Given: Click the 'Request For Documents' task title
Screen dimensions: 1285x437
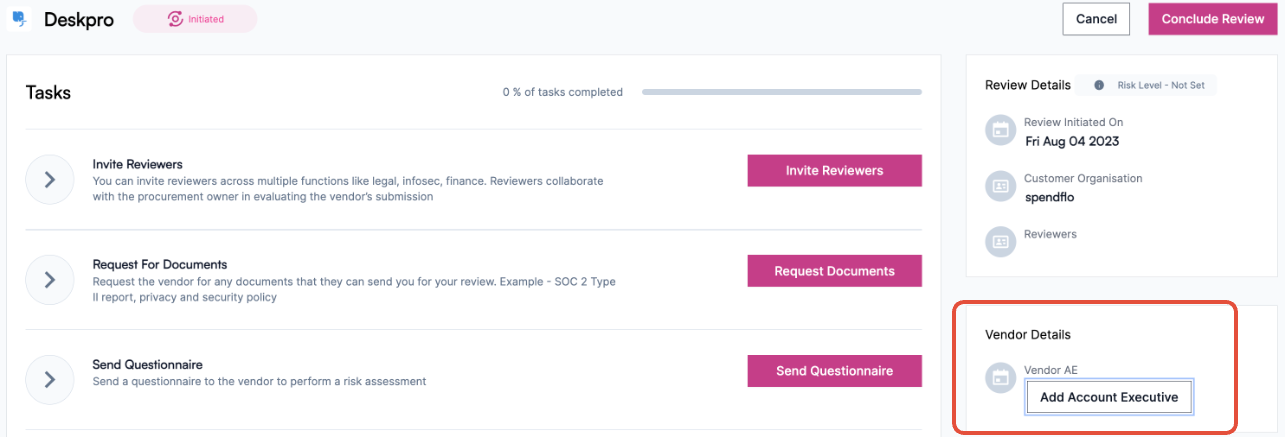Looking at the screenshot, I should pyautogui.click(x=160, y=264).
